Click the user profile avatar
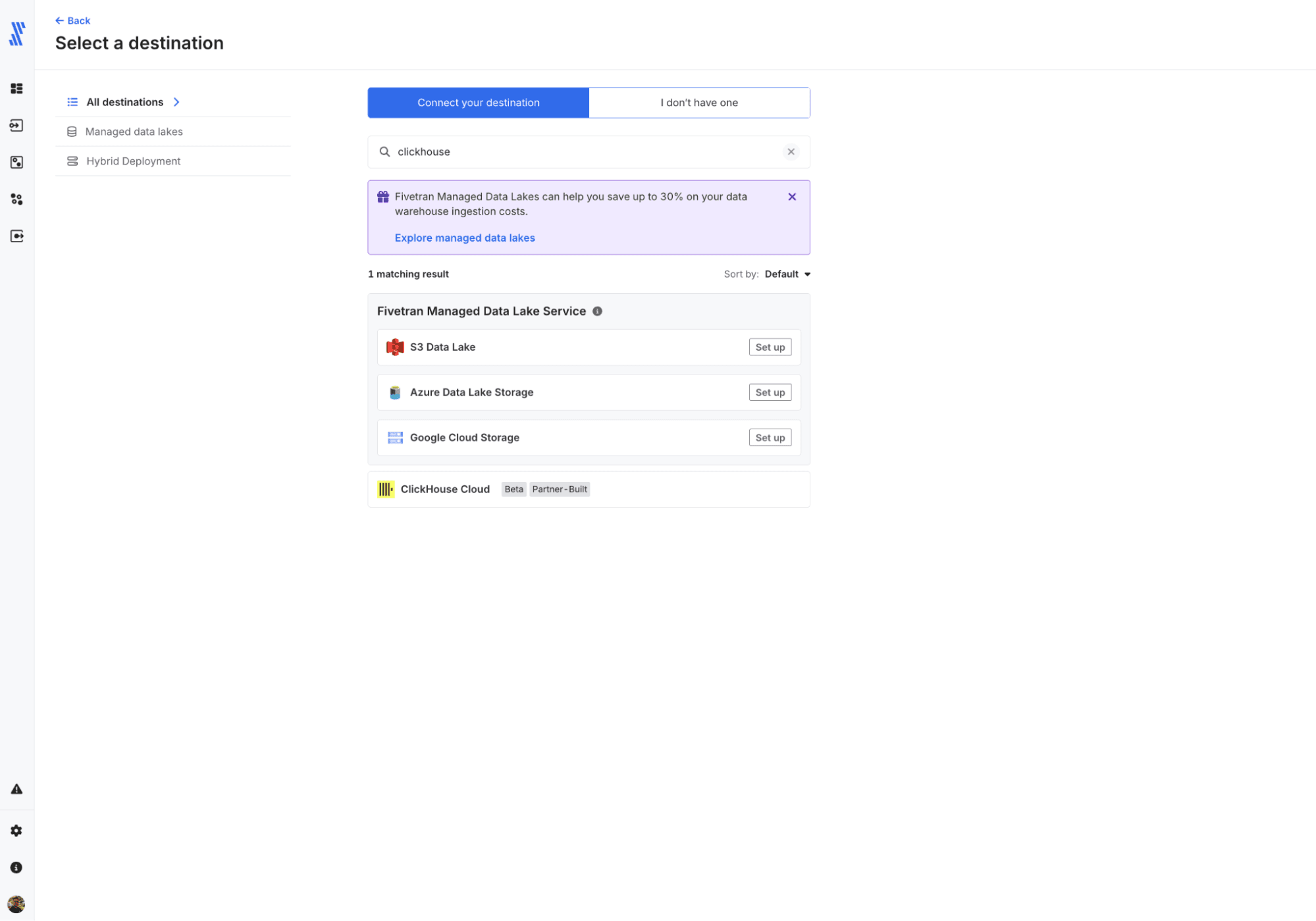 pos(17,904)
